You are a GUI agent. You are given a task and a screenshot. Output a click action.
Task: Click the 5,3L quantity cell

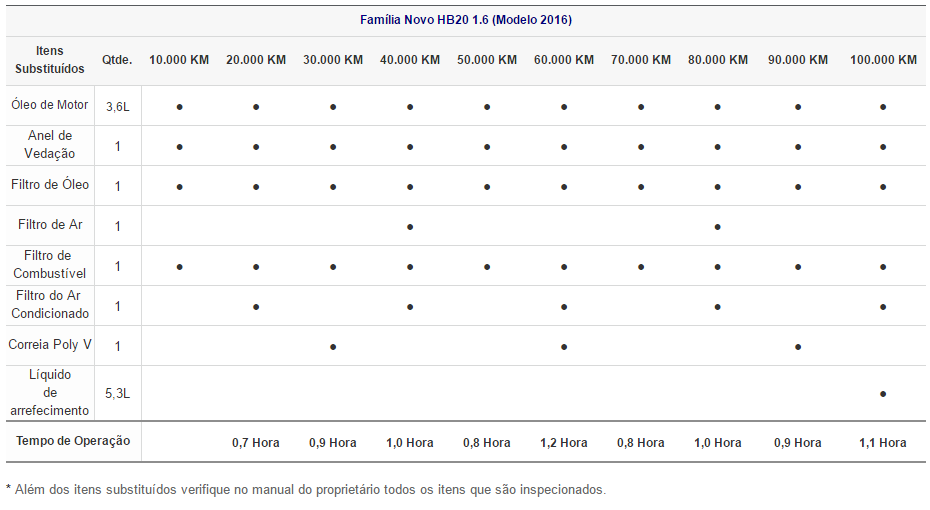117,393
